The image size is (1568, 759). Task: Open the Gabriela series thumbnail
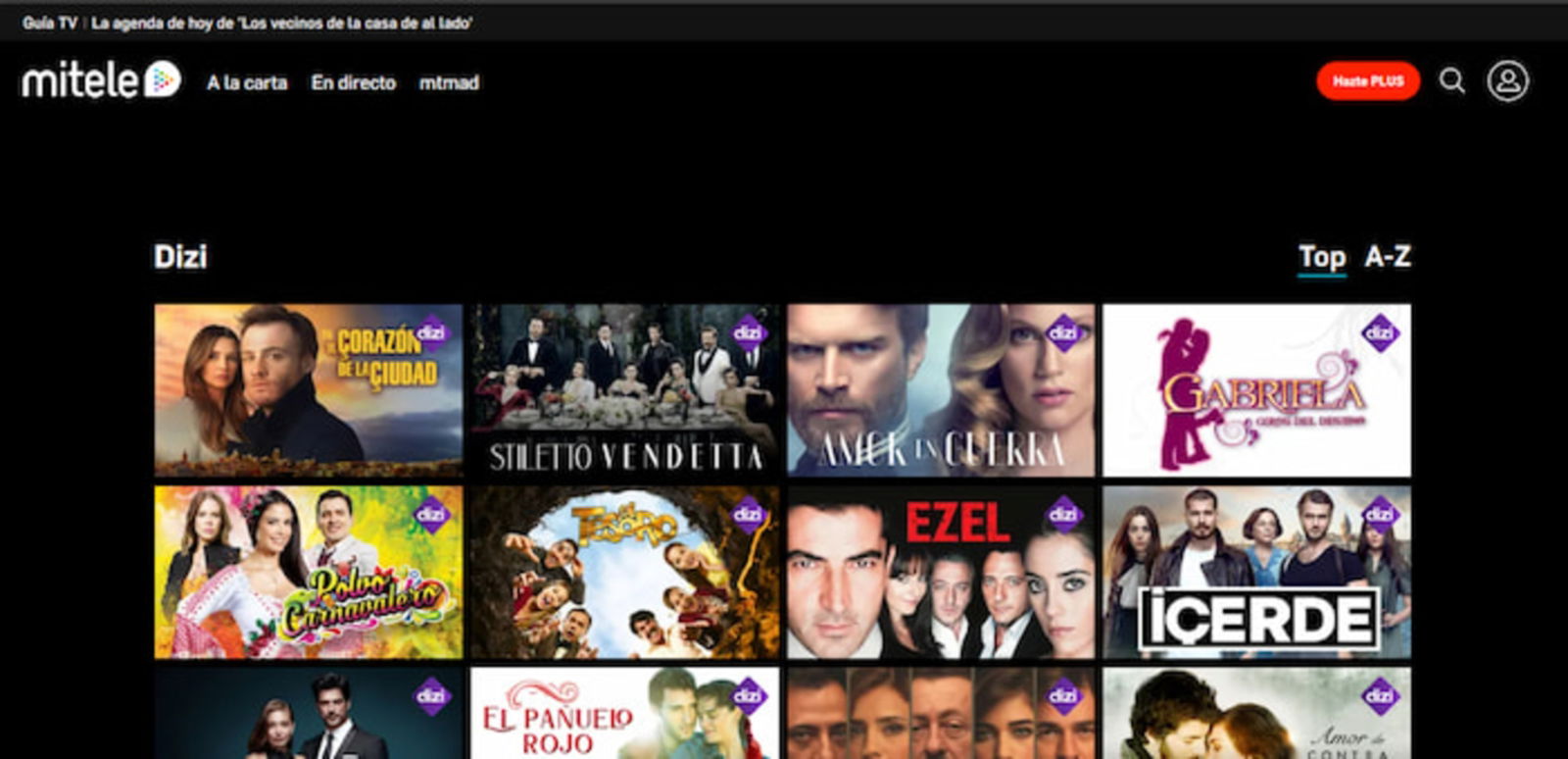1257,390
